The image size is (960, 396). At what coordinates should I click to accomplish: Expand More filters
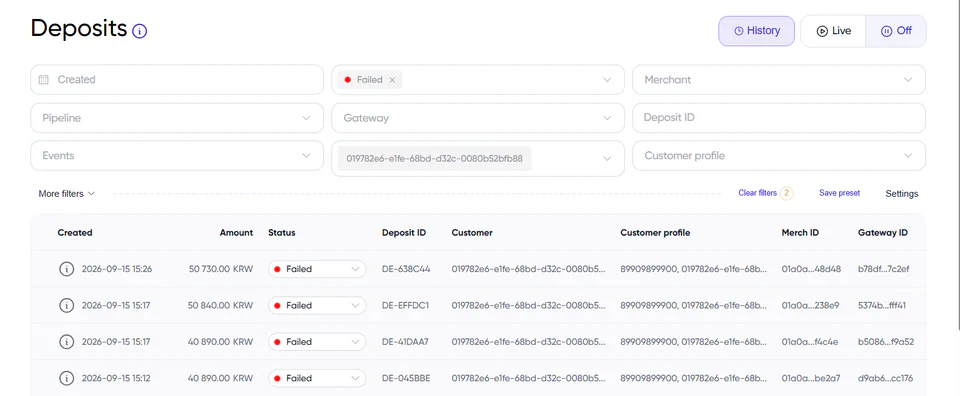point(67,193)
